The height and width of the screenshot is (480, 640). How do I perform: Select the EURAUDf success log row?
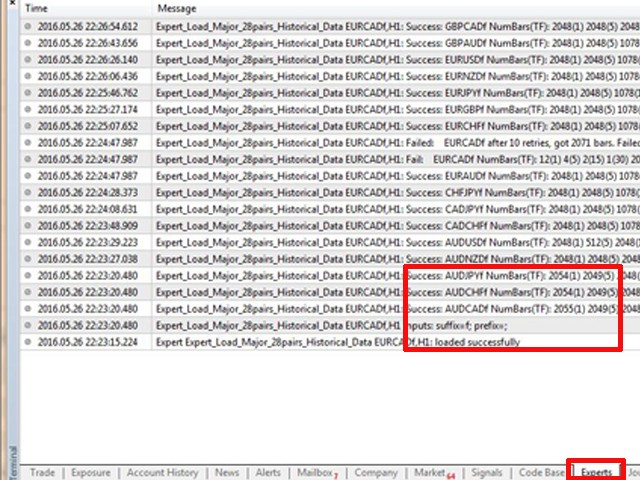coord(330,176)
